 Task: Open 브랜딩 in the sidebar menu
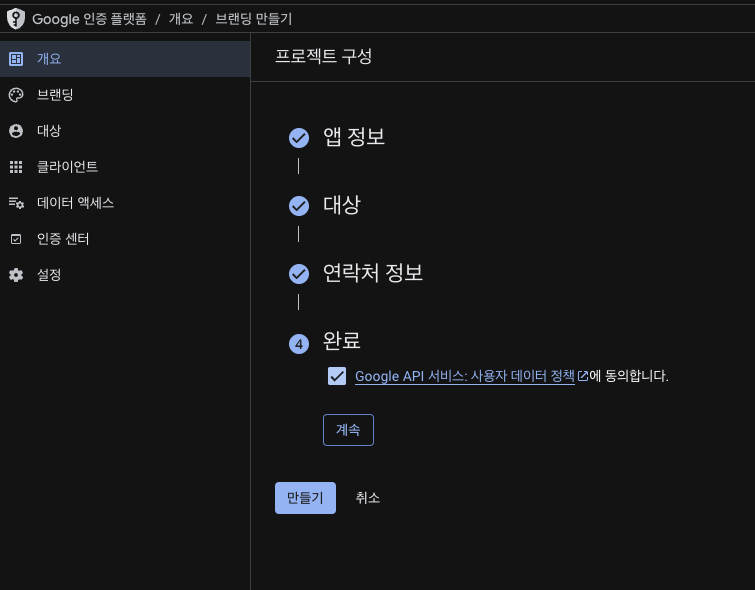coord(55,95)
